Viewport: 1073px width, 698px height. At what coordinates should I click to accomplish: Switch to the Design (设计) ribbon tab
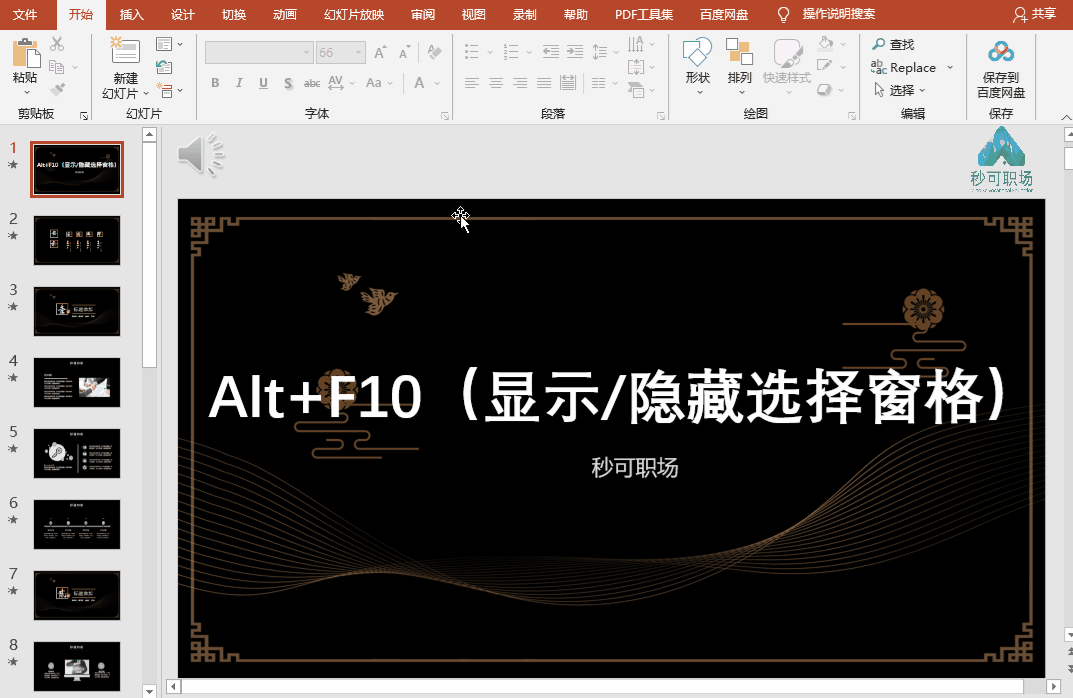click(181, 15)
